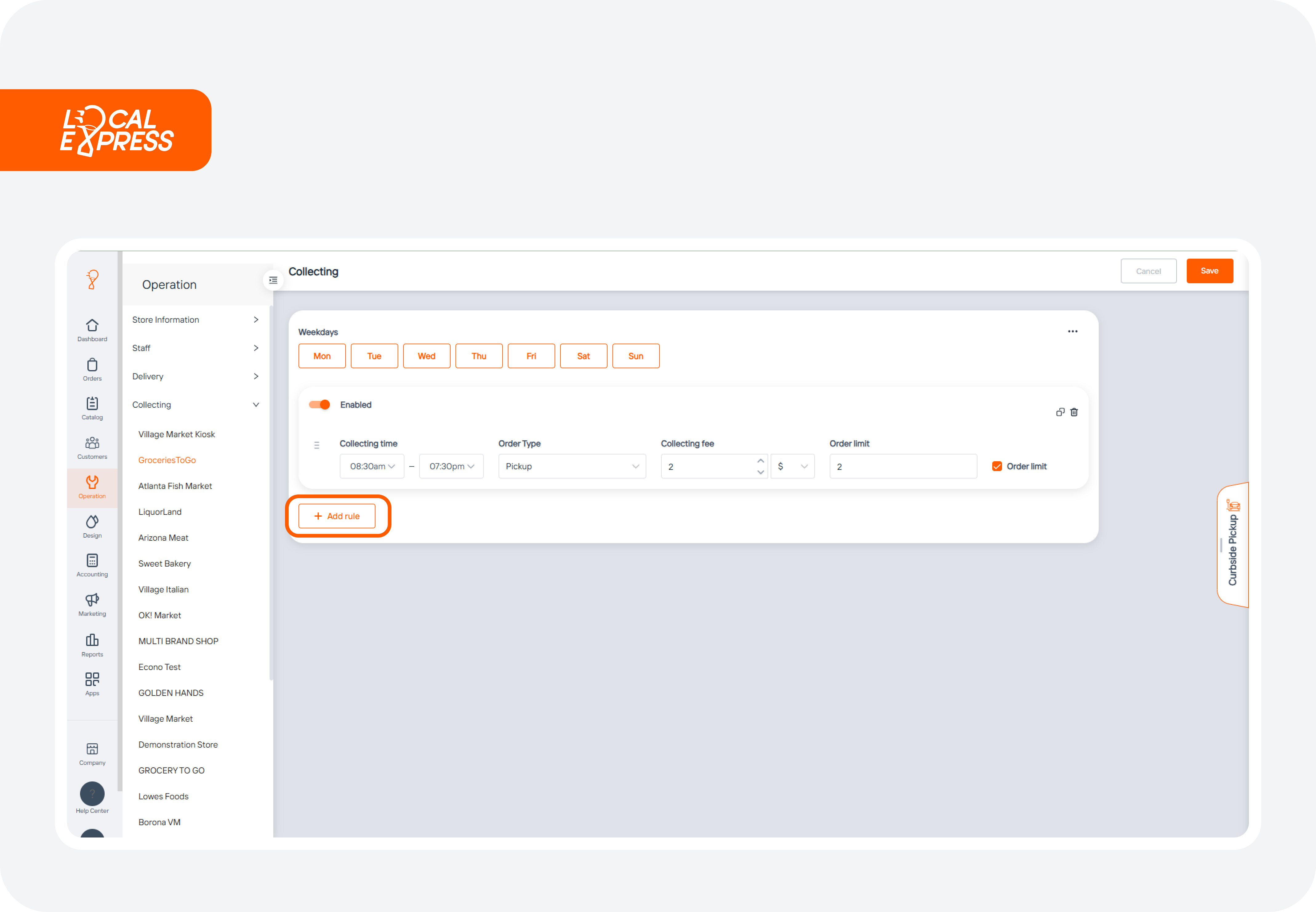Select Demonstration Store entry
The image size is (1316, 912).
(x=178, y=745)
